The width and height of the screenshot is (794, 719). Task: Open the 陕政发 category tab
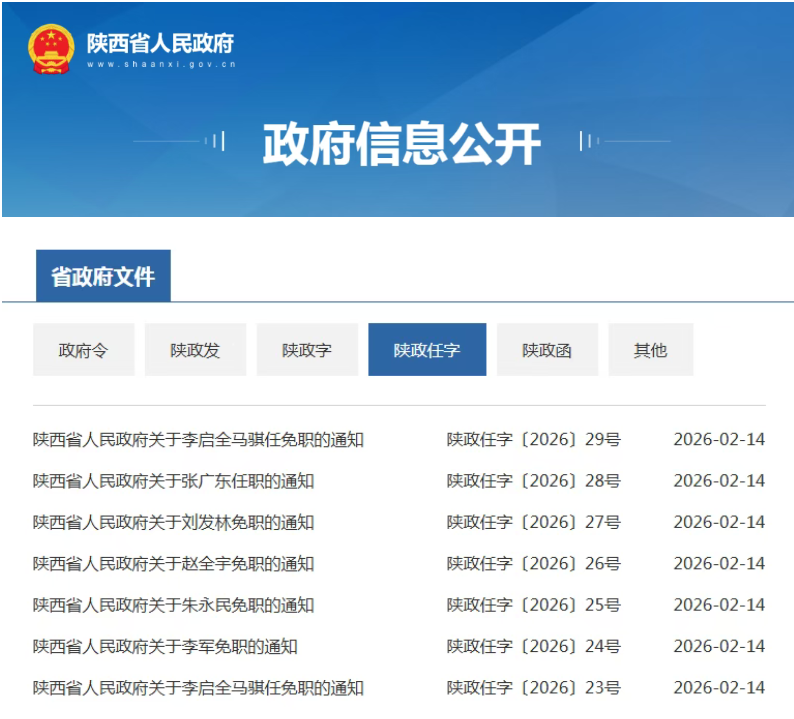point(195,350)
